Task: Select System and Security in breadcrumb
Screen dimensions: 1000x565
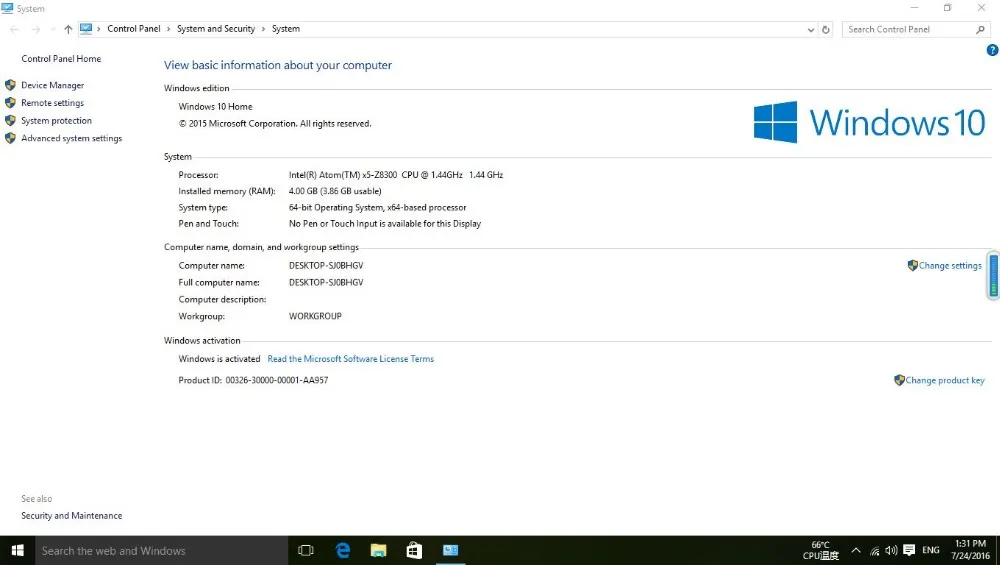Action: coord(216,29)
